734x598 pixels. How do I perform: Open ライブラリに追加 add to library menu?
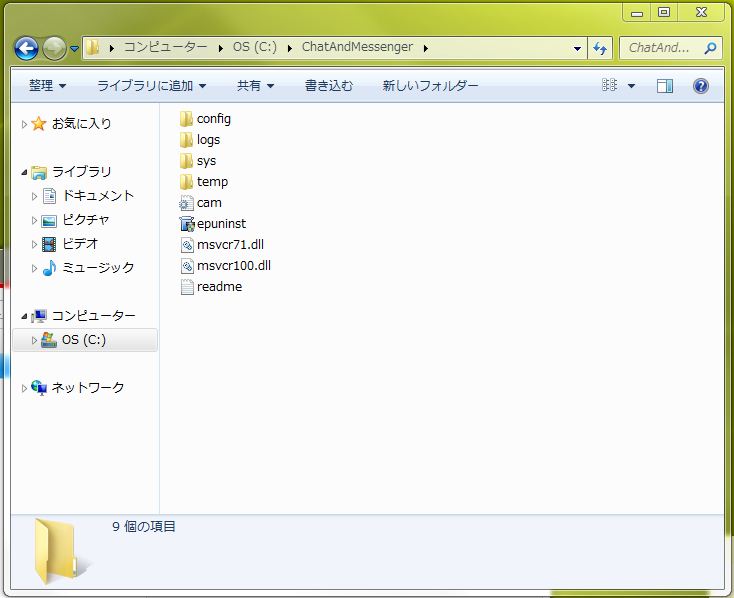click(x=151, y=86)
